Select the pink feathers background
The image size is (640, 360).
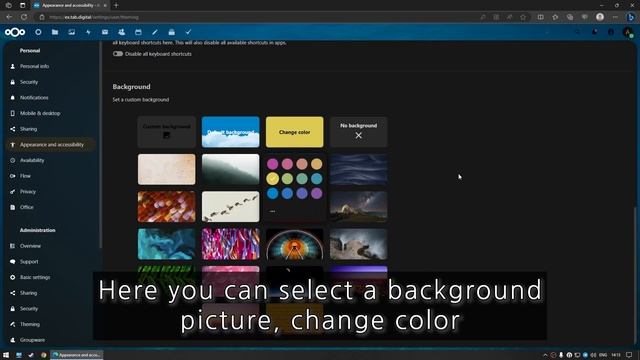coord(231,244)
